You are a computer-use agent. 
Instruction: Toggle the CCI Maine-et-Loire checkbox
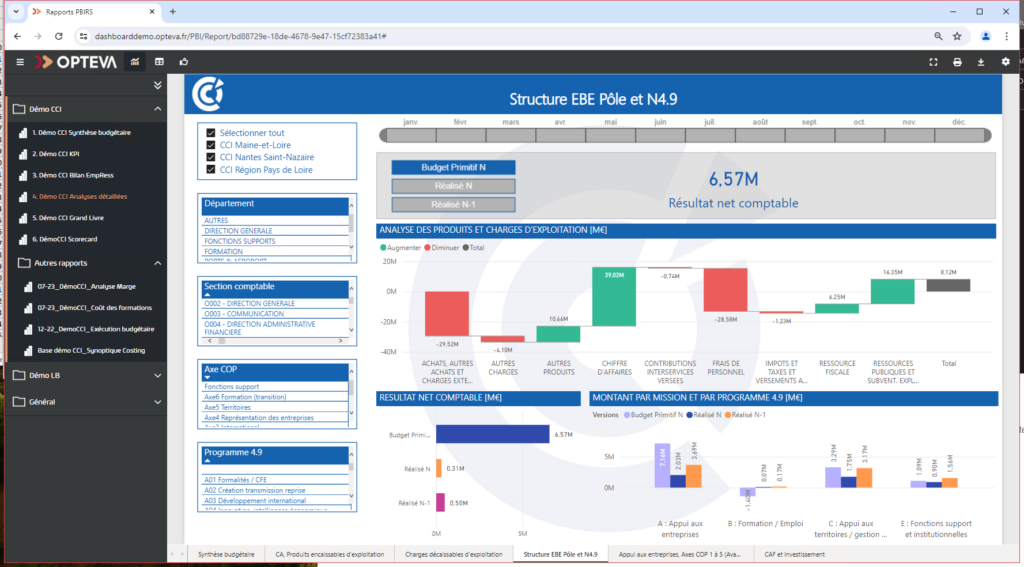pos(211,145)
